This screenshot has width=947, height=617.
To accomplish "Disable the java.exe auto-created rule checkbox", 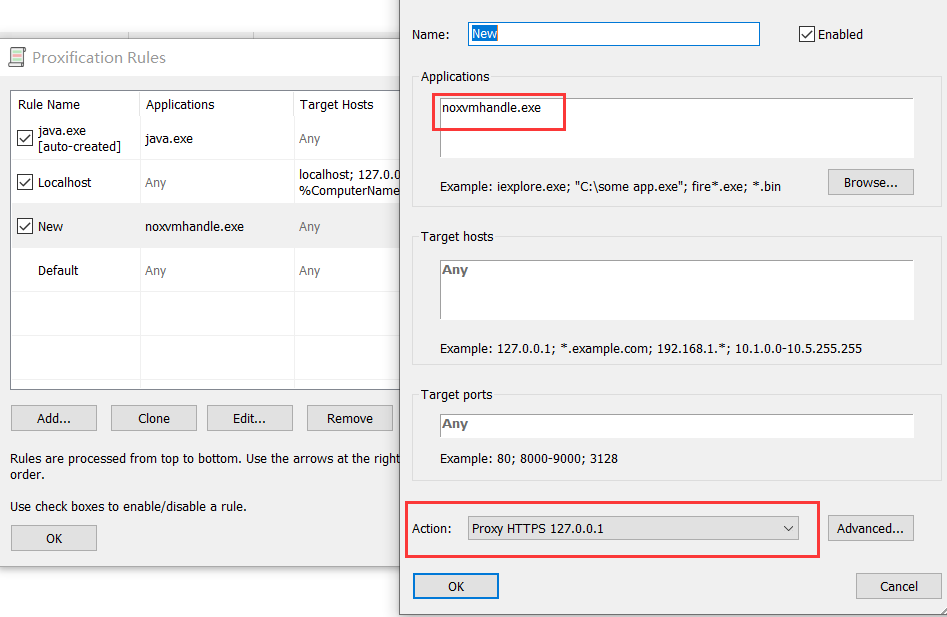I will coord(25,138).
